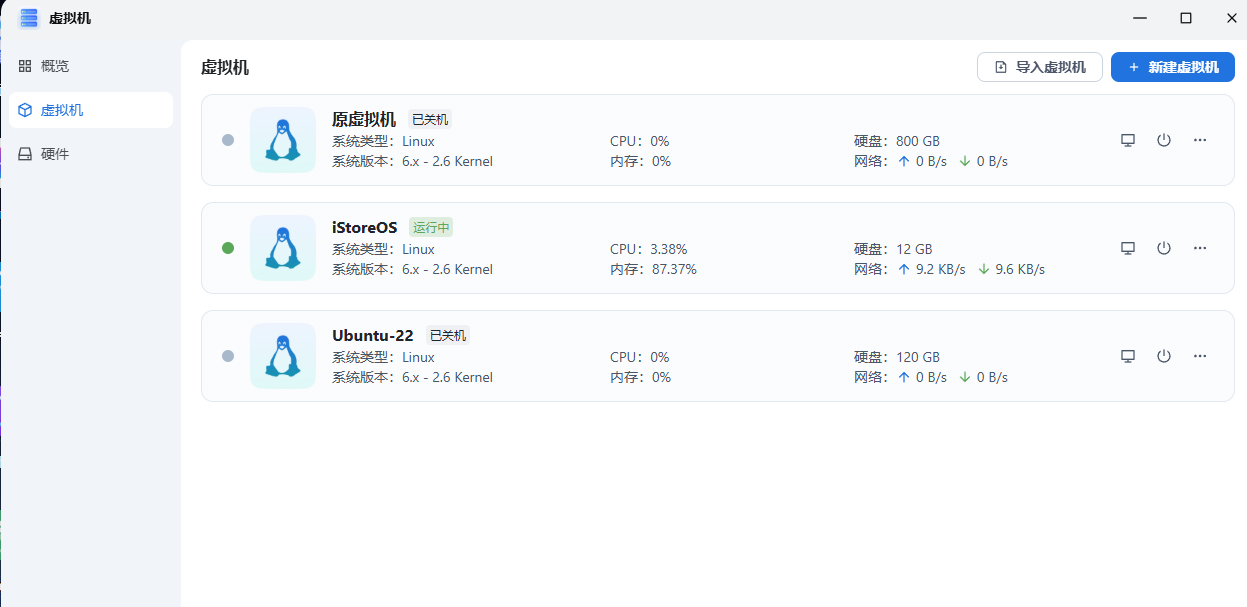Select the Ubuntu-22 name label
Viewport: 1247px width, 607px height.
372,336
